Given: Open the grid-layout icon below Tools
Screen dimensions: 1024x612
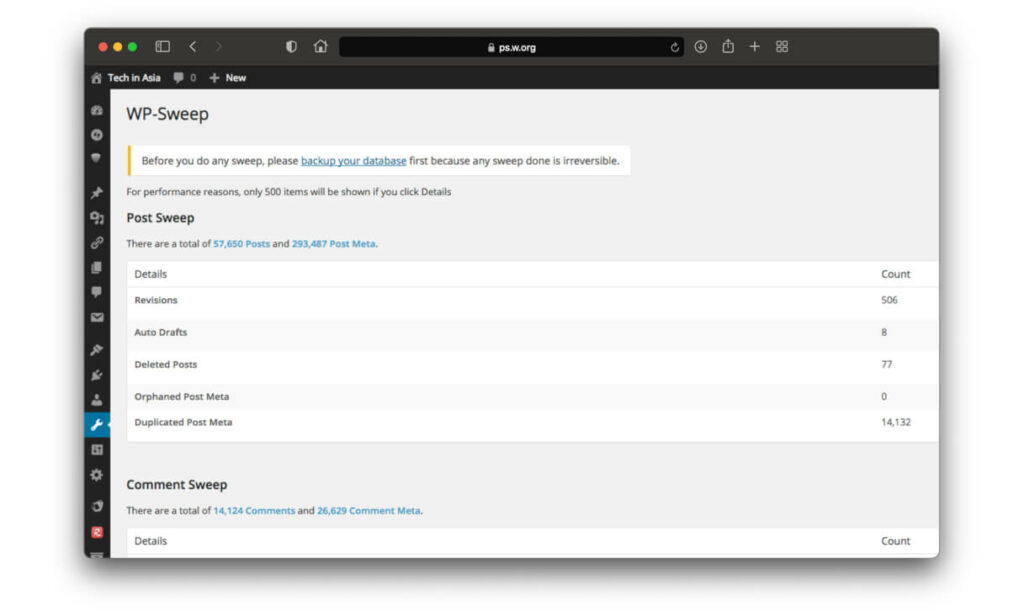Looking at the screenshot, I should coord(97,449).
